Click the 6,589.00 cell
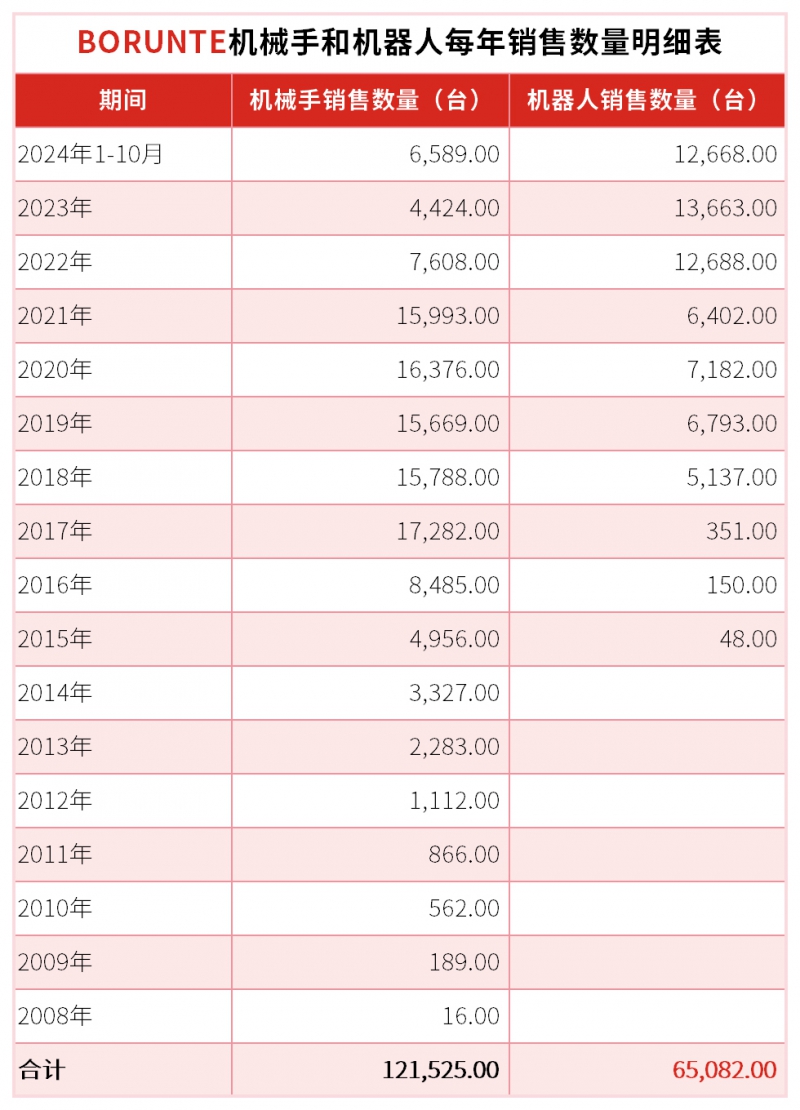The height and width of the screenshot is (1110, 800). point(454,154)
